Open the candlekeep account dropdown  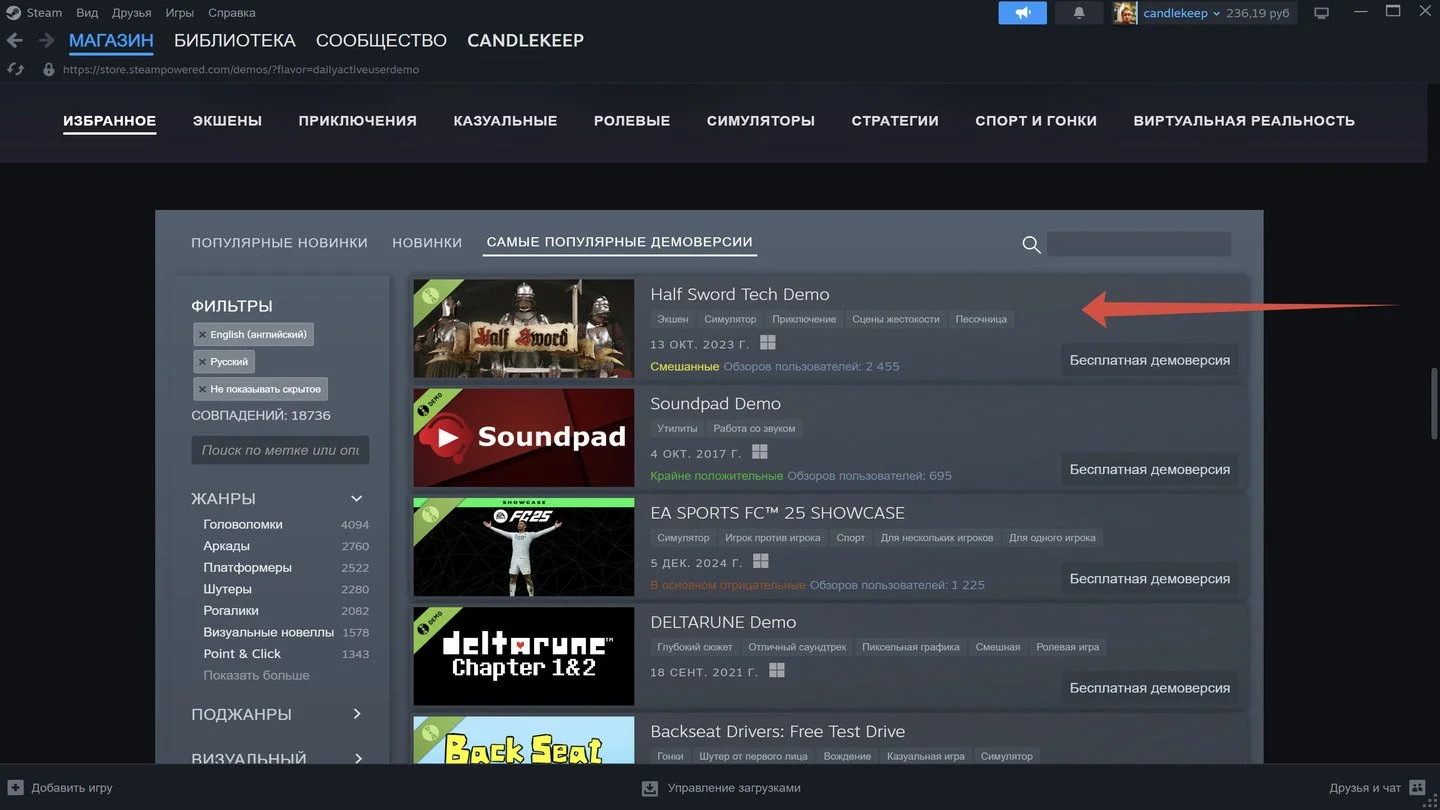tap(1216, 14)
